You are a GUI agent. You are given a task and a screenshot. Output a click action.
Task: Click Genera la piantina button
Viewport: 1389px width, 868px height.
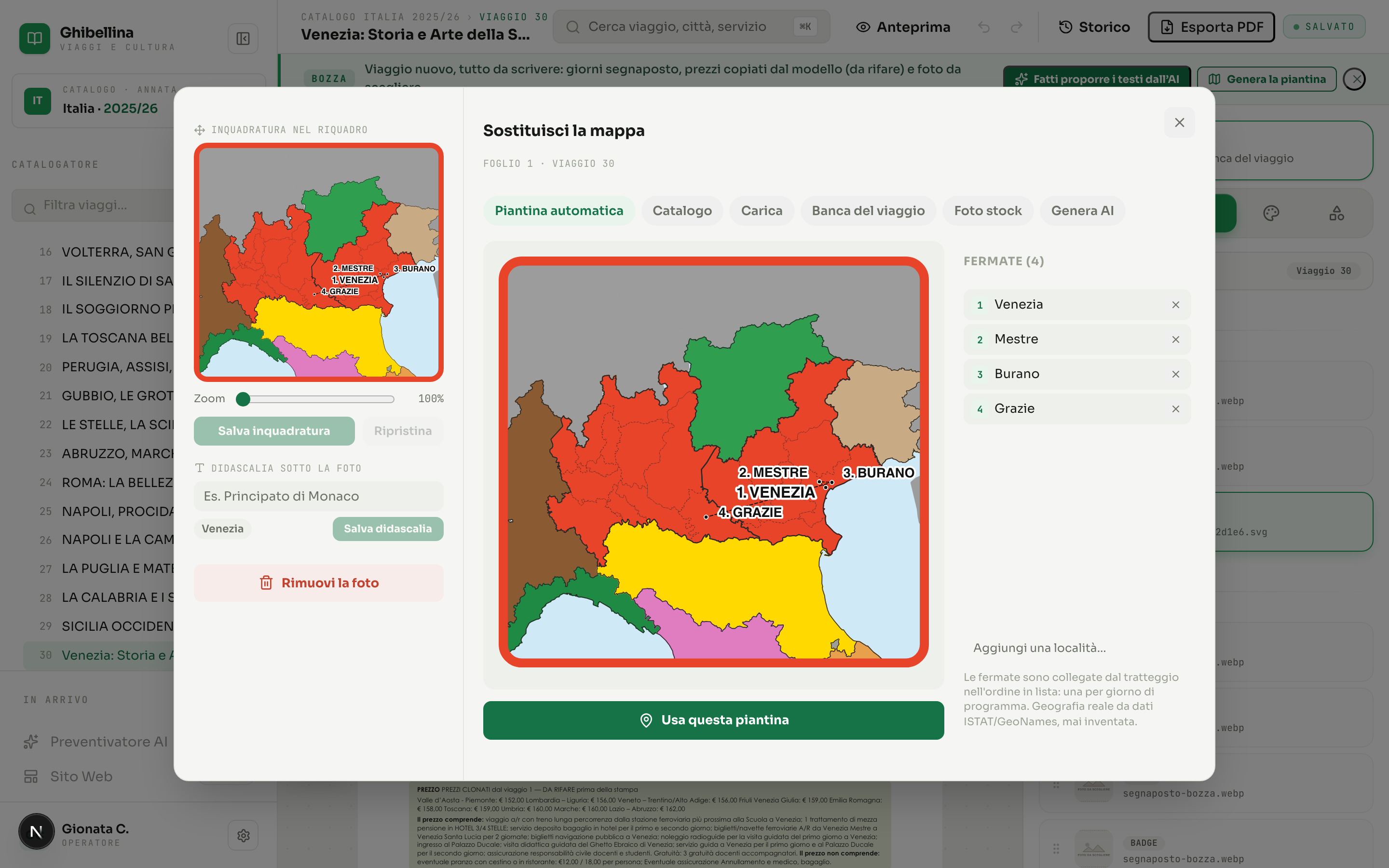tap(1267, 79)
